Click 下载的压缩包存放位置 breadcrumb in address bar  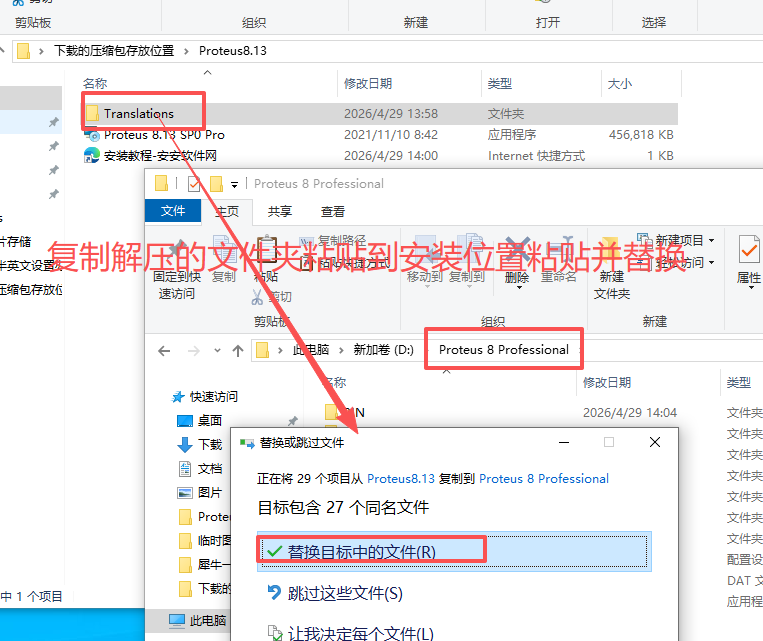[114, 51]
